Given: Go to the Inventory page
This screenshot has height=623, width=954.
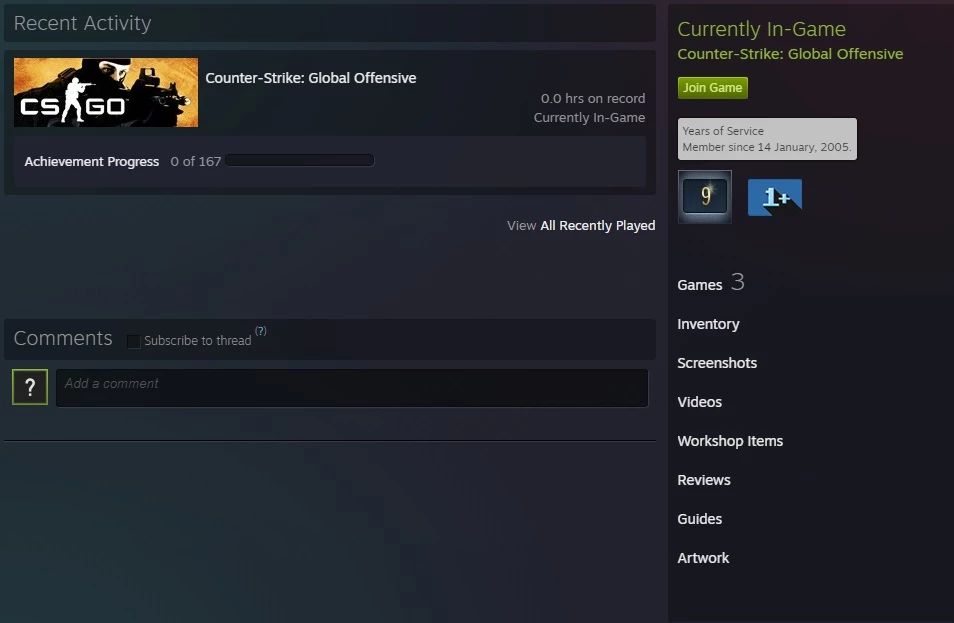Looking at the screenshot, I should (x=708, y=324).
